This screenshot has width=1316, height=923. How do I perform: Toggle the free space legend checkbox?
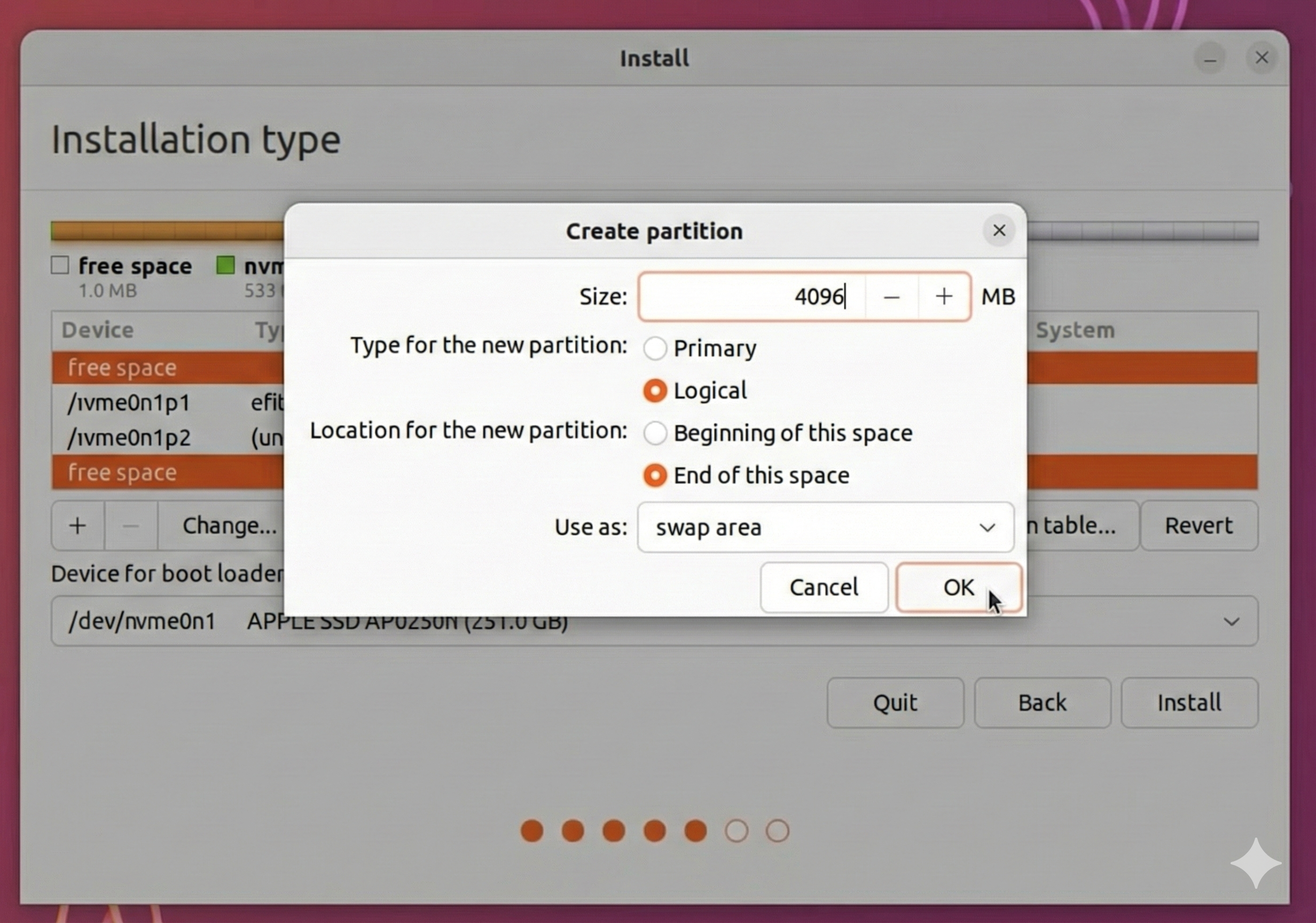pos(60,265)
